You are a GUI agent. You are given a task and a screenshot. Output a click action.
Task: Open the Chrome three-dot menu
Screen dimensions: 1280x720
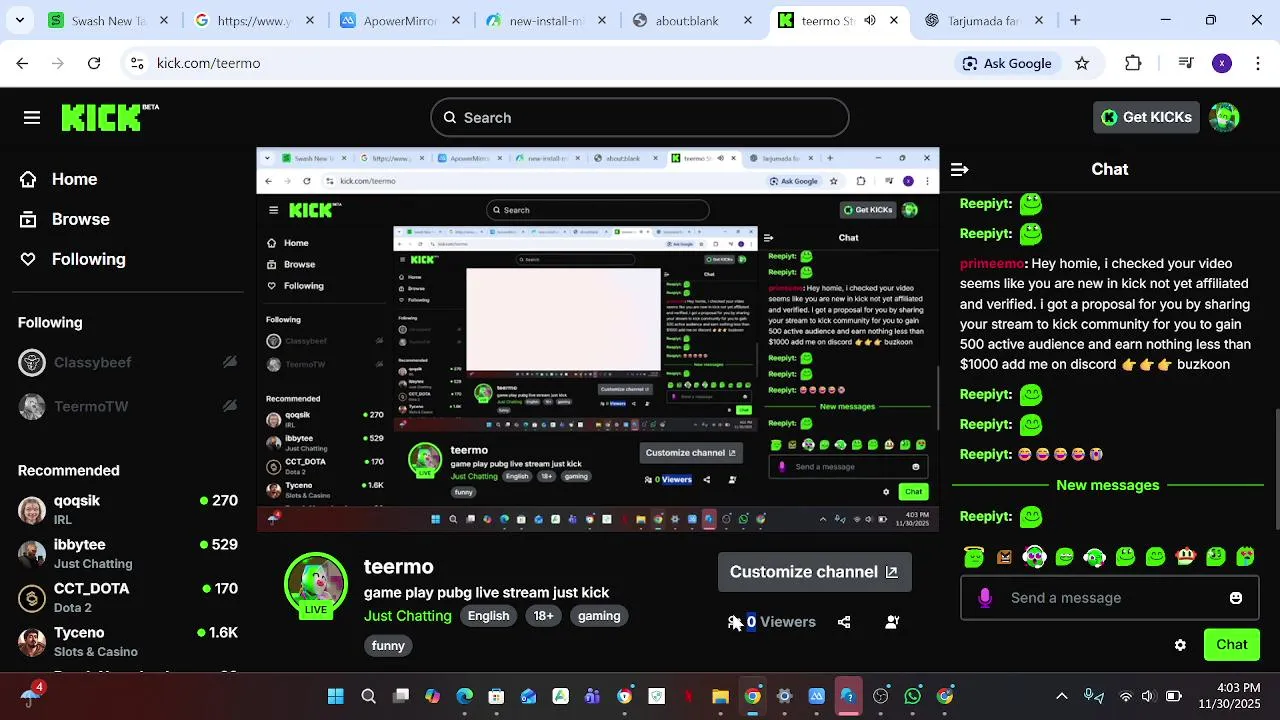tap(1257, 63)
